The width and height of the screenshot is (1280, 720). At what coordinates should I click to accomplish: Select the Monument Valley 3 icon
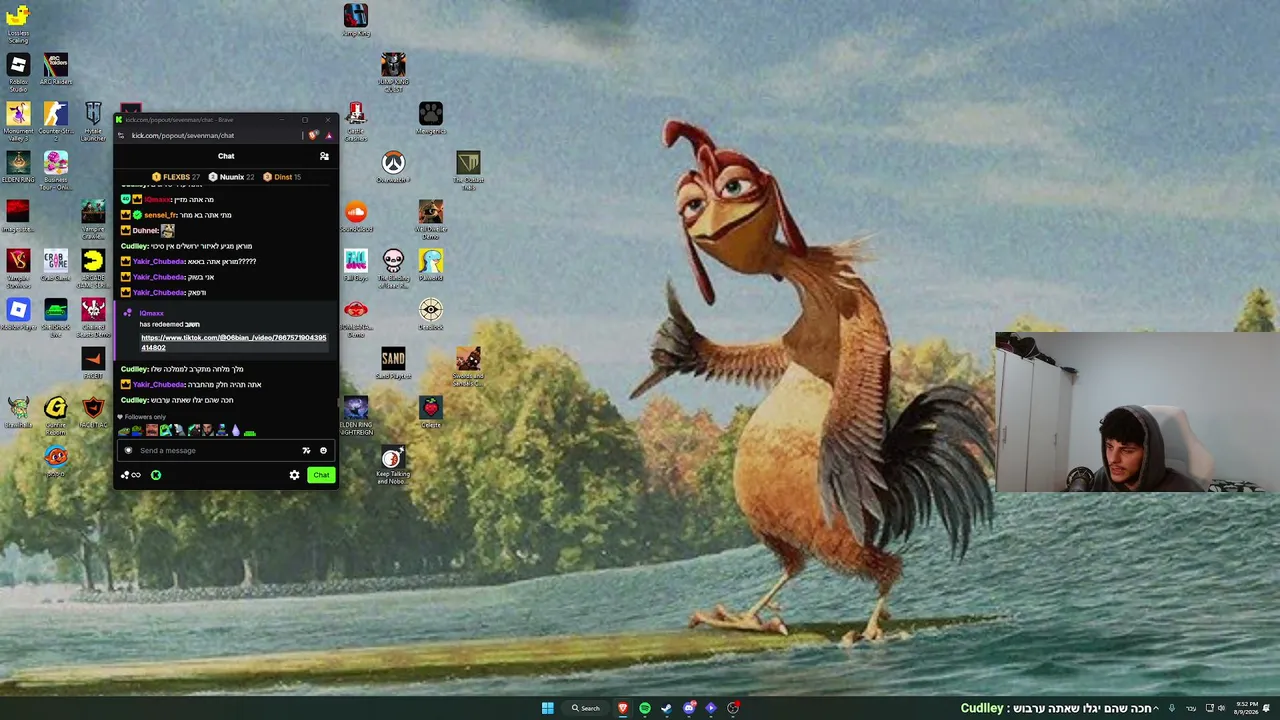click(x=18, y=120)
